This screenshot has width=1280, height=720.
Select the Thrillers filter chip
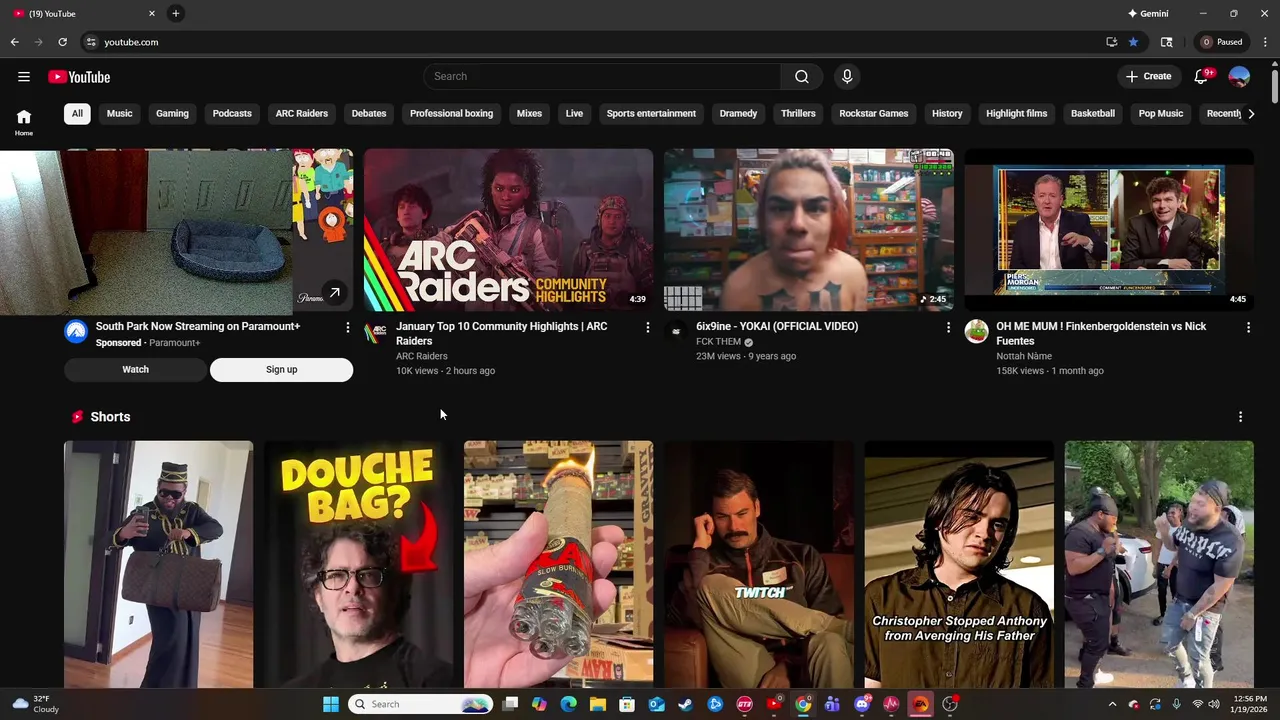coord(798,113)
